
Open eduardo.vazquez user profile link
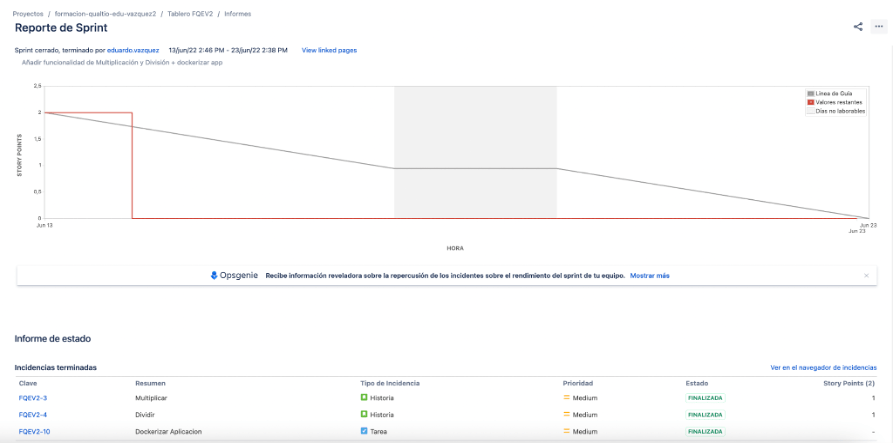pyautogui.click(x=133, y=49)
